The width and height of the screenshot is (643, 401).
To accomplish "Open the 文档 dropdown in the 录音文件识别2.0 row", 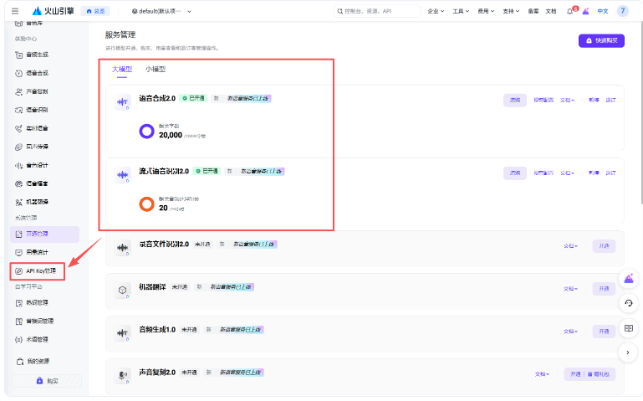I will [x=570, y=246].
